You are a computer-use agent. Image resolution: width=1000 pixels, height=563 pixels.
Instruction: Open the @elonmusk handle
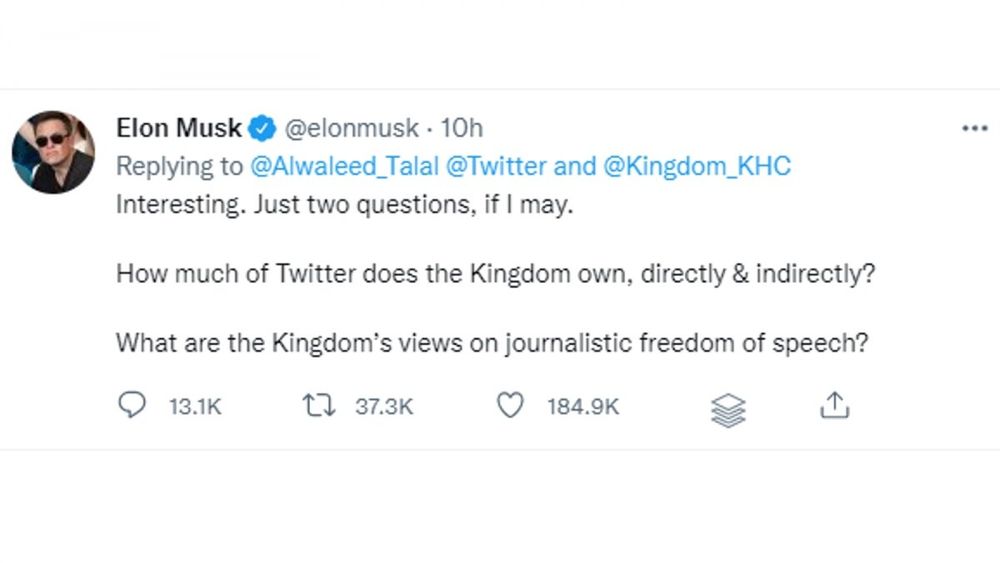click(351, 128)
